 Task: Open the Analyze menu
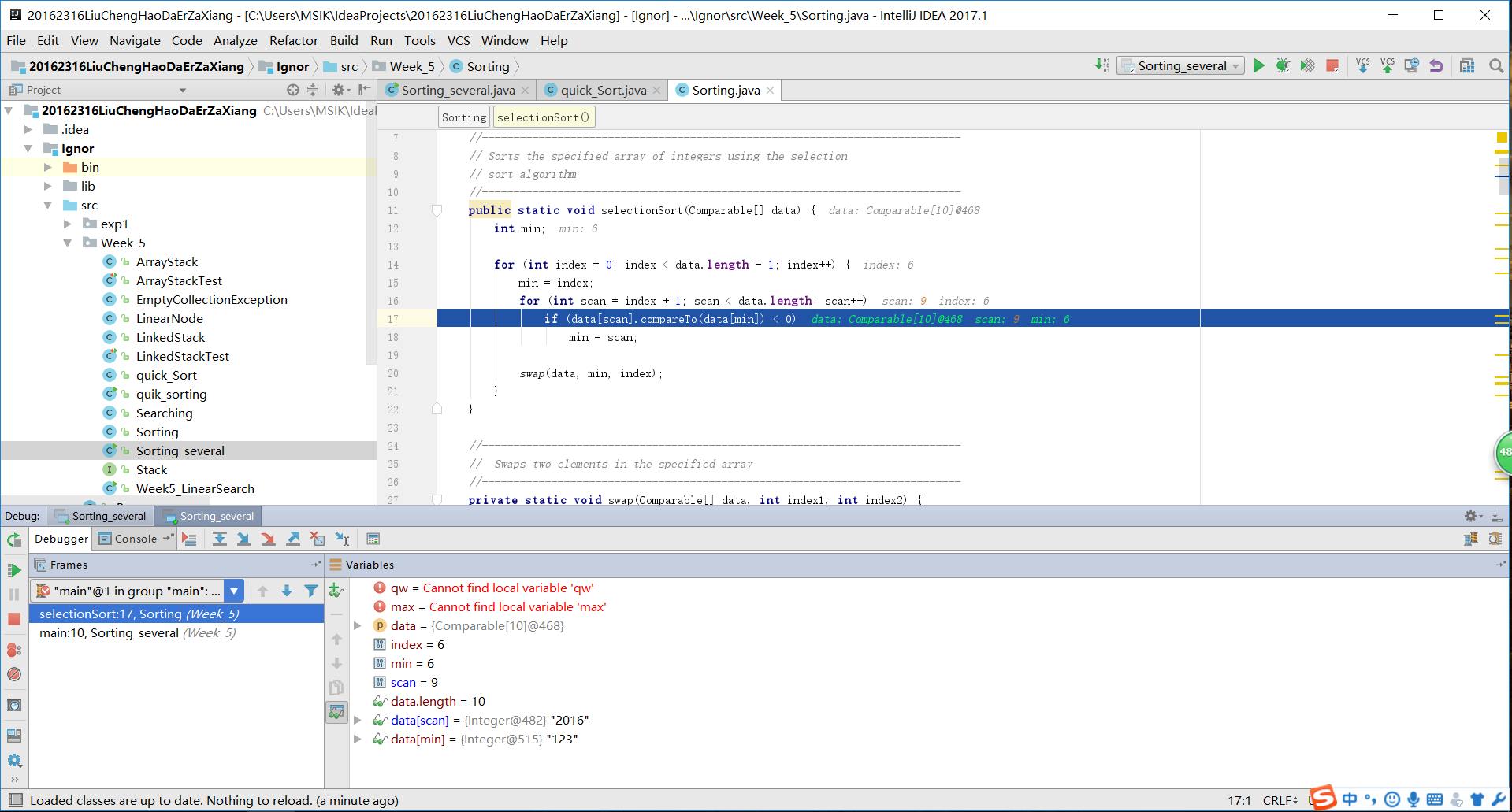coord(235,41)
